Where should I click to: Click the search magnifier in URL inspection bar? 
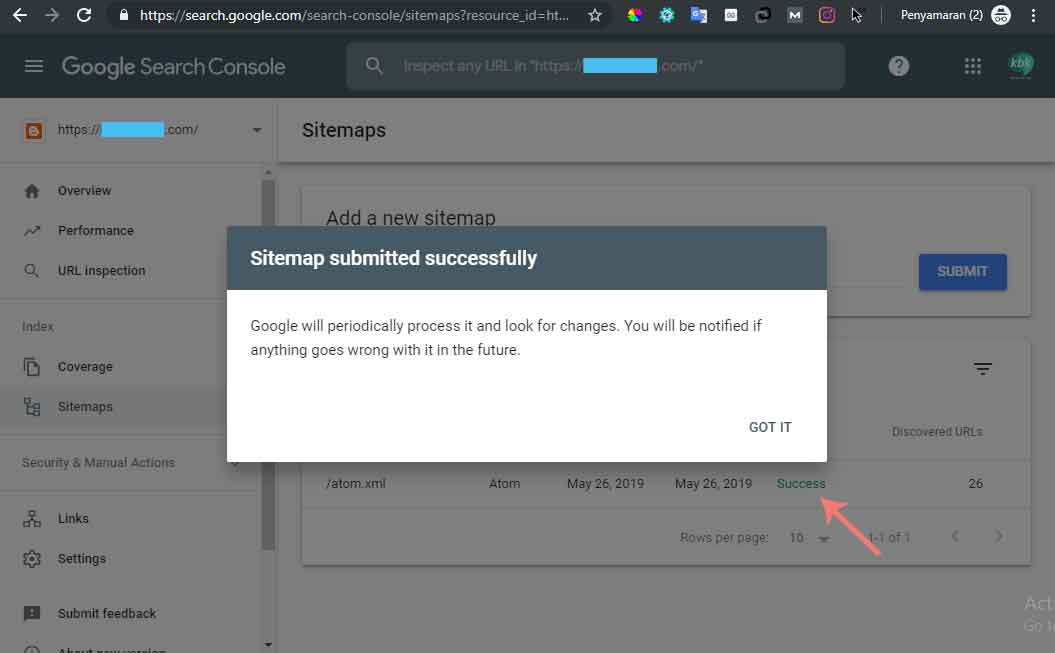pos(374,66)
